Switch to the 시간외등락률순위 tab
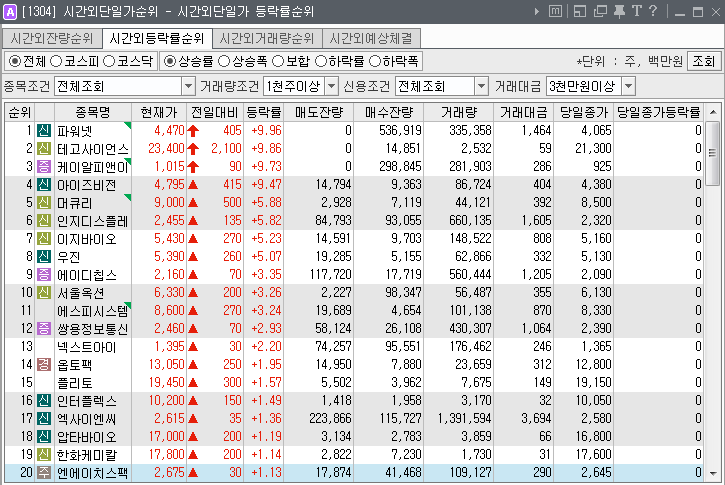The height and width of the screenshot is (485, 725). (157, 38)
